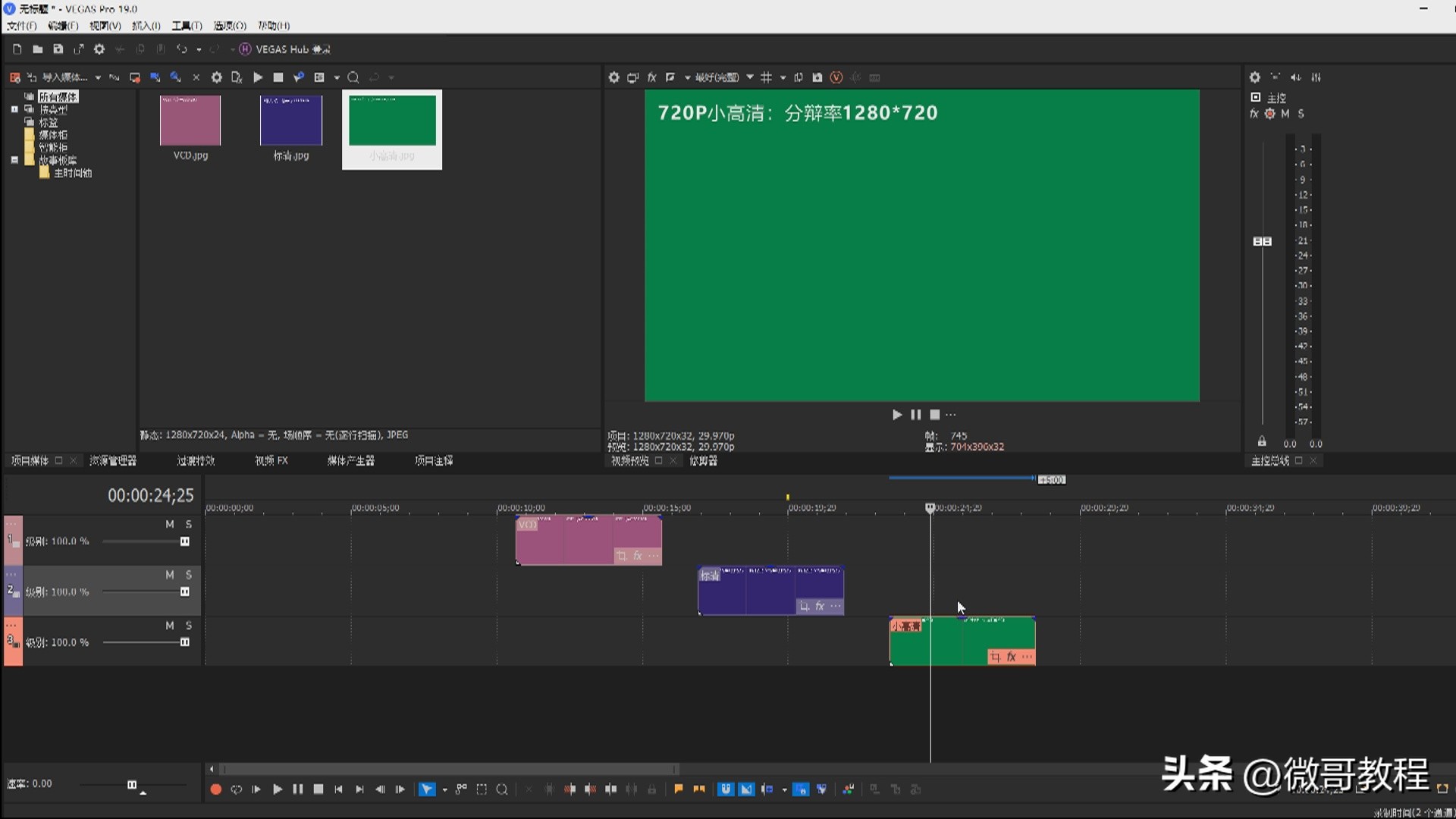Mute track 1 with its M button
1456x819 pixels.
170,523
